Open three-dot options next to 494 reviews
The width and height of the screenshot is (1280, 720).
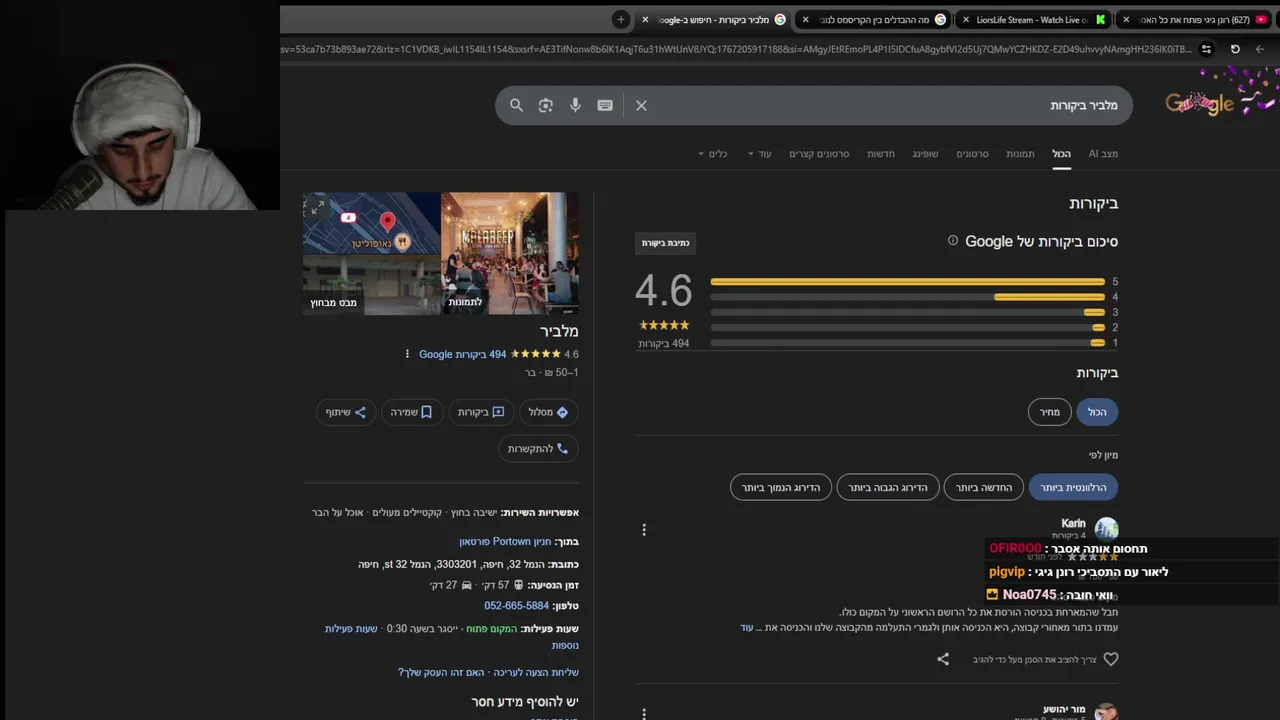(x=407, y=354)
